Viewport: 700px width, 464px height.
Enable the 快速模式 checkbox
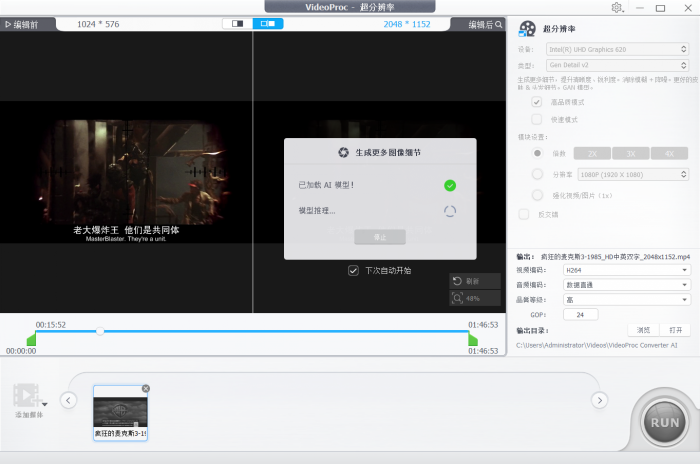pyautogui.click(x=537, y=119)
